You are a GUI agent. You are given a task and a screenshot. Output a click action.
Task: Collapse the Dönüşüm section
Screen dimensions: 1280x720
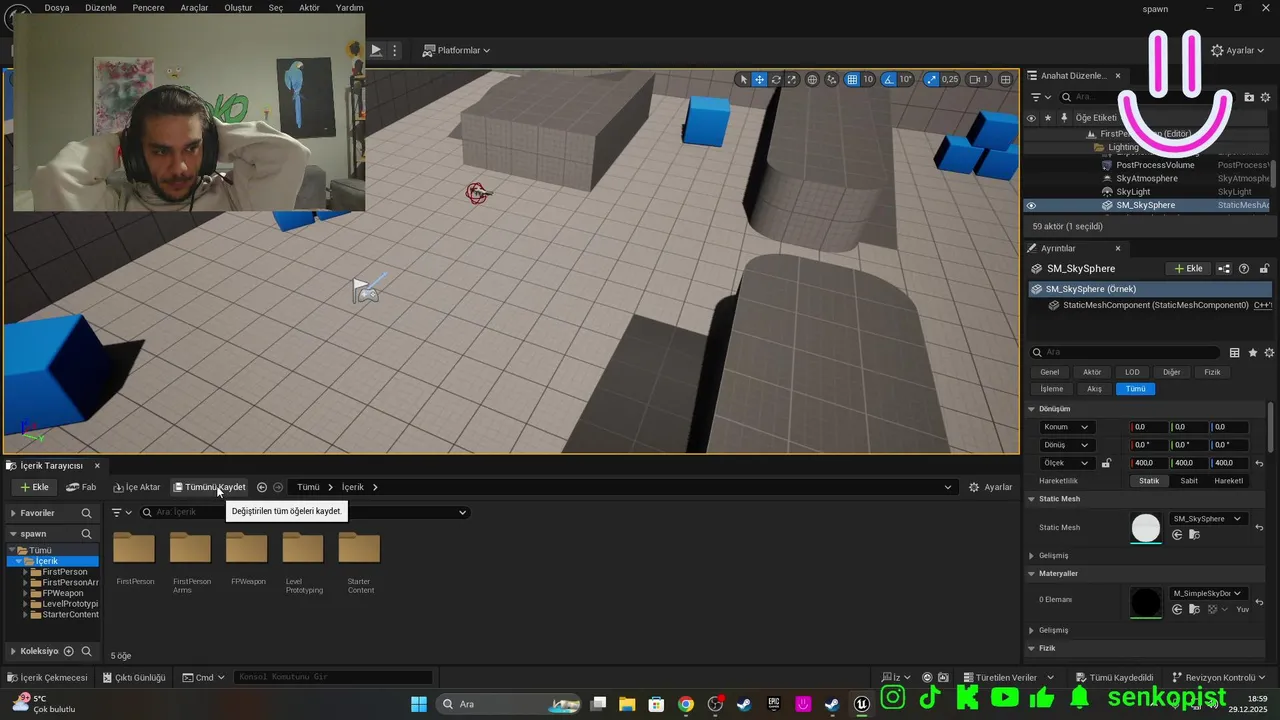pyautogui.click(x=1032, y=409)
